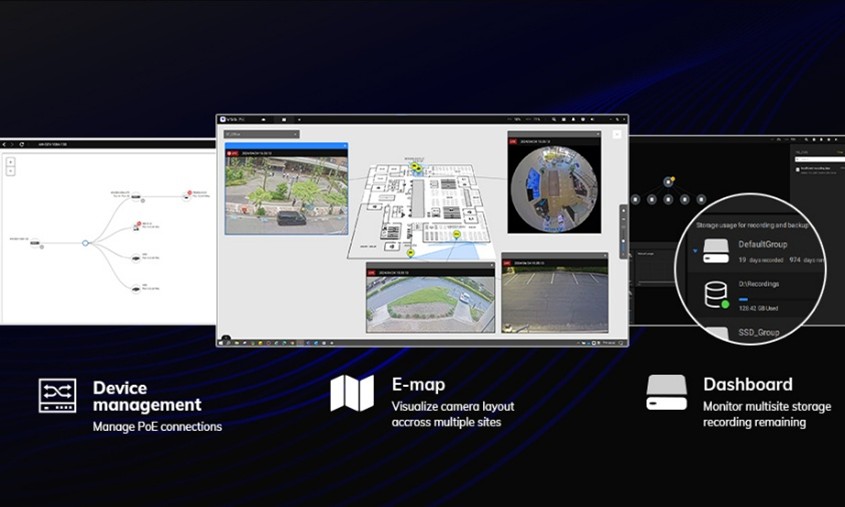Click the Device management switch icon
Screen dimensions: 845x507
point(57,396)
